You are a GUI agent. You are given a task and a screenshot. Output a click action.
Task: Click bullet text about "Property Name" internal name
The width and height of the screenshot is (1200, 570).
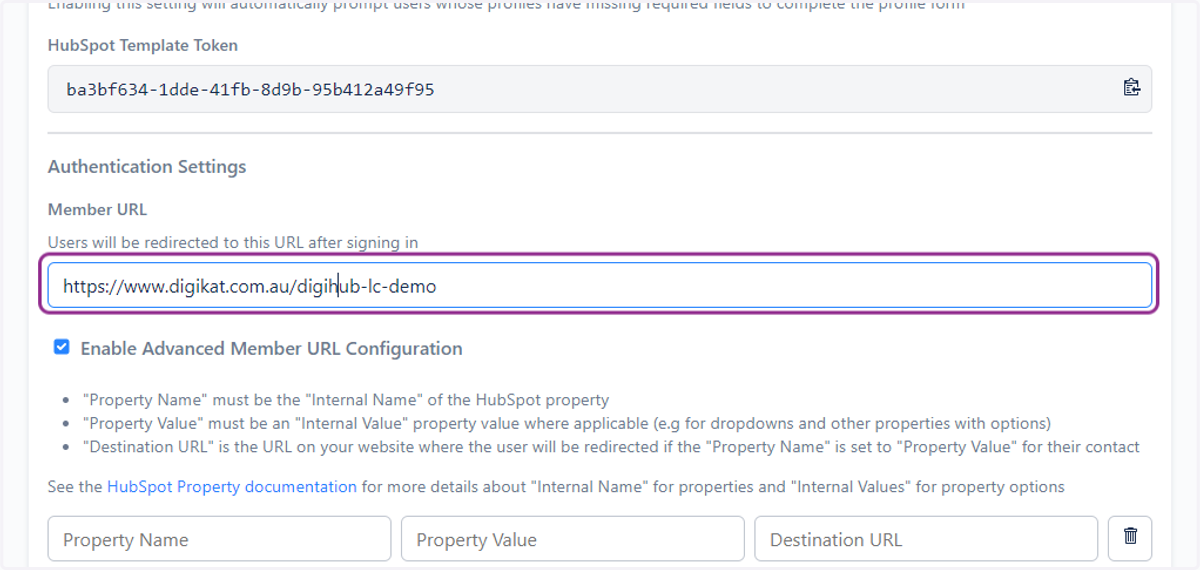coord(346,400)
